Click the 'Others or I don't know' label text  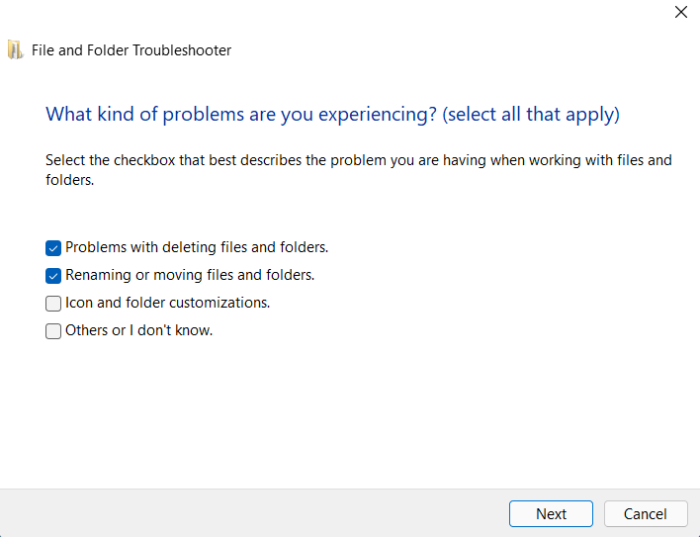[139, 330]
